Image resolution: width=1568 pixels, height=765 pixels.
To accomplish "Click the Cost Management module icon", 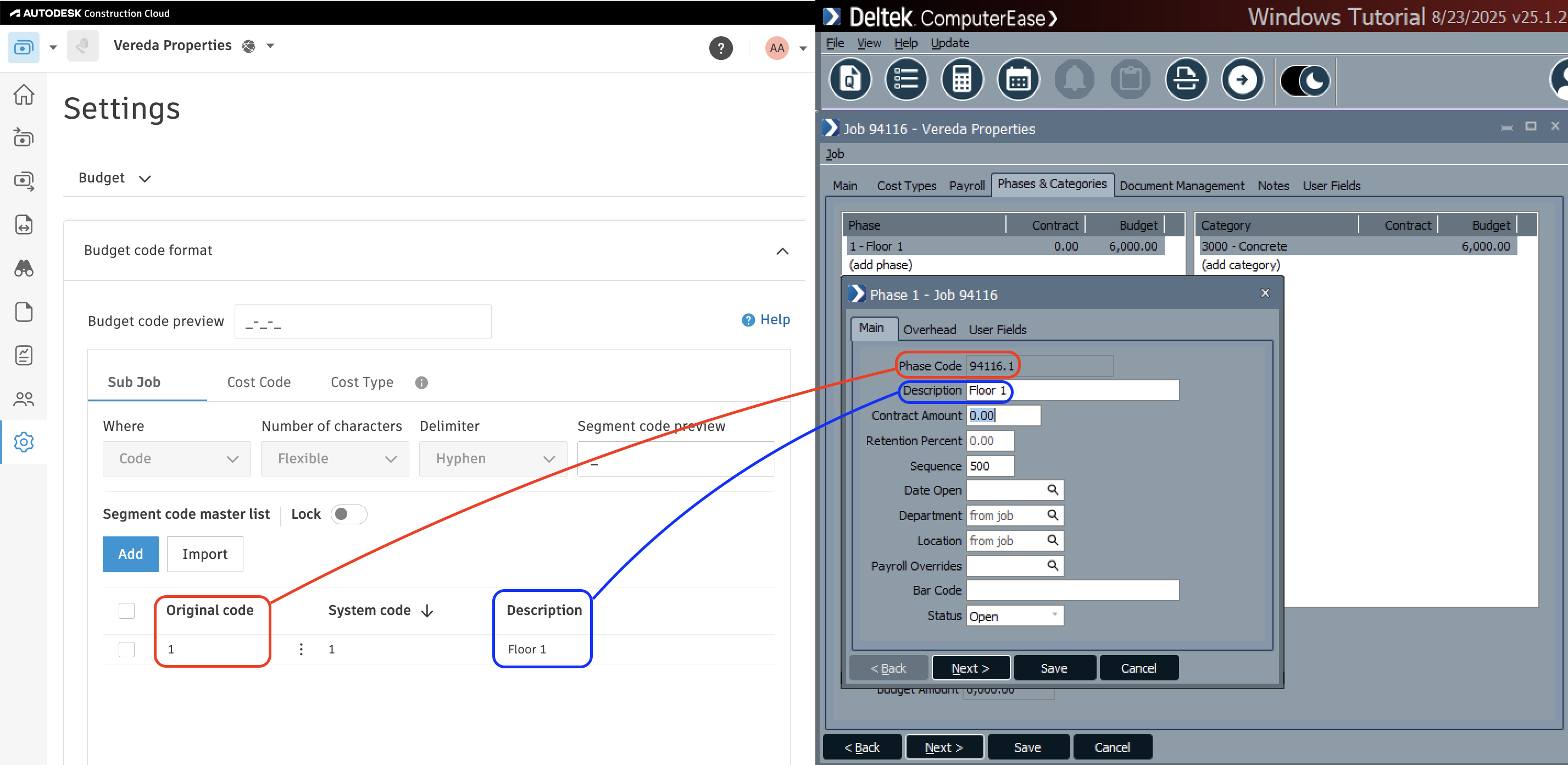I will point(23,47).
